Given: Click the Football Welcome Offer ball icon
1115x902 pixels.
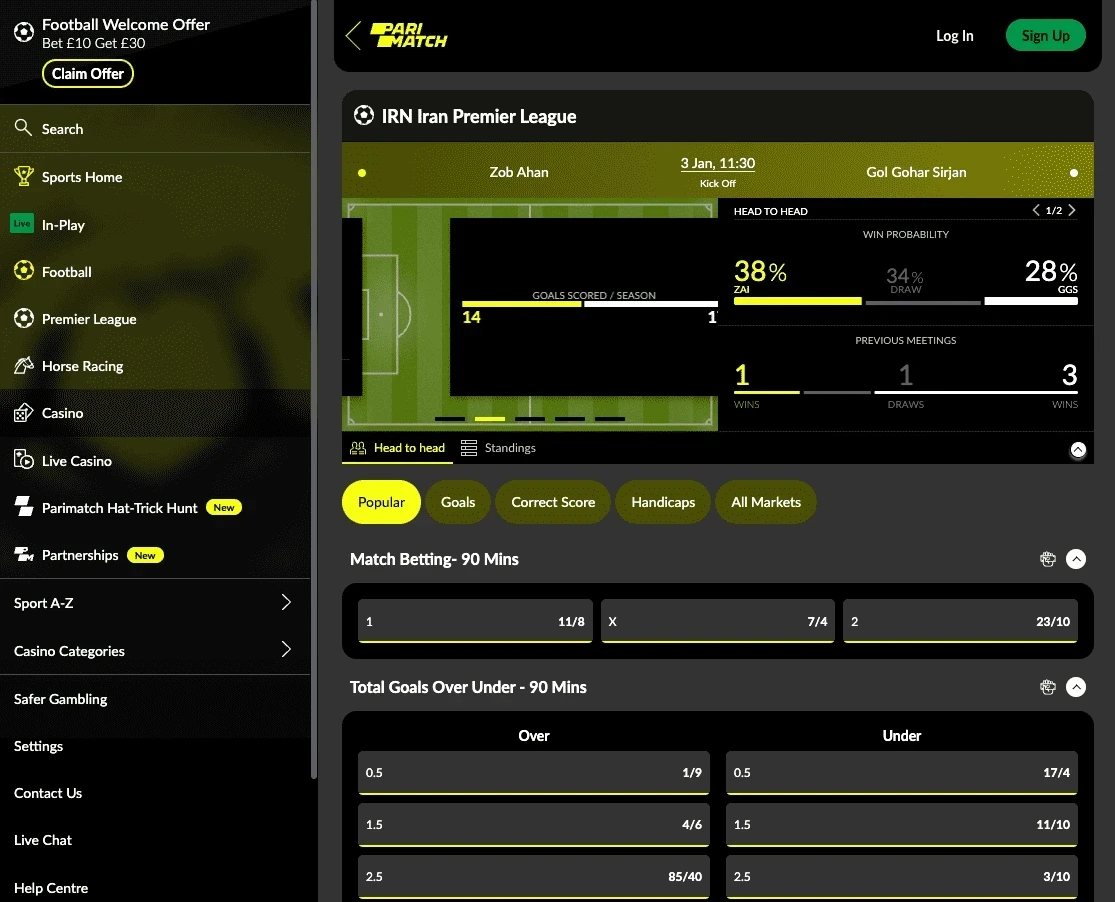Looking at the screenshot, I should [23, 32].
